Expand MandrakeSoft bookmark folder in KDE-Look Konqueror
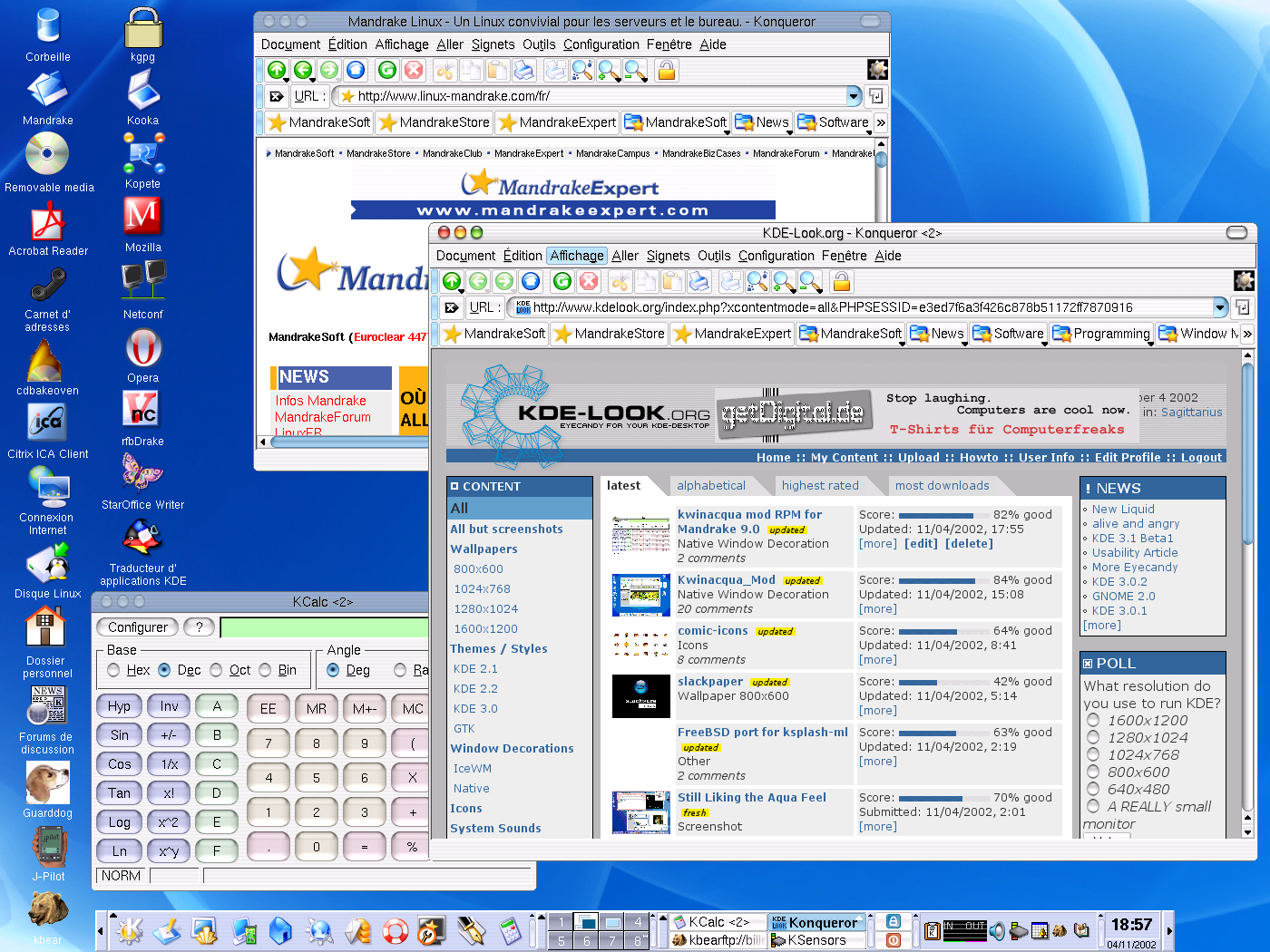 tap(852, 334)
